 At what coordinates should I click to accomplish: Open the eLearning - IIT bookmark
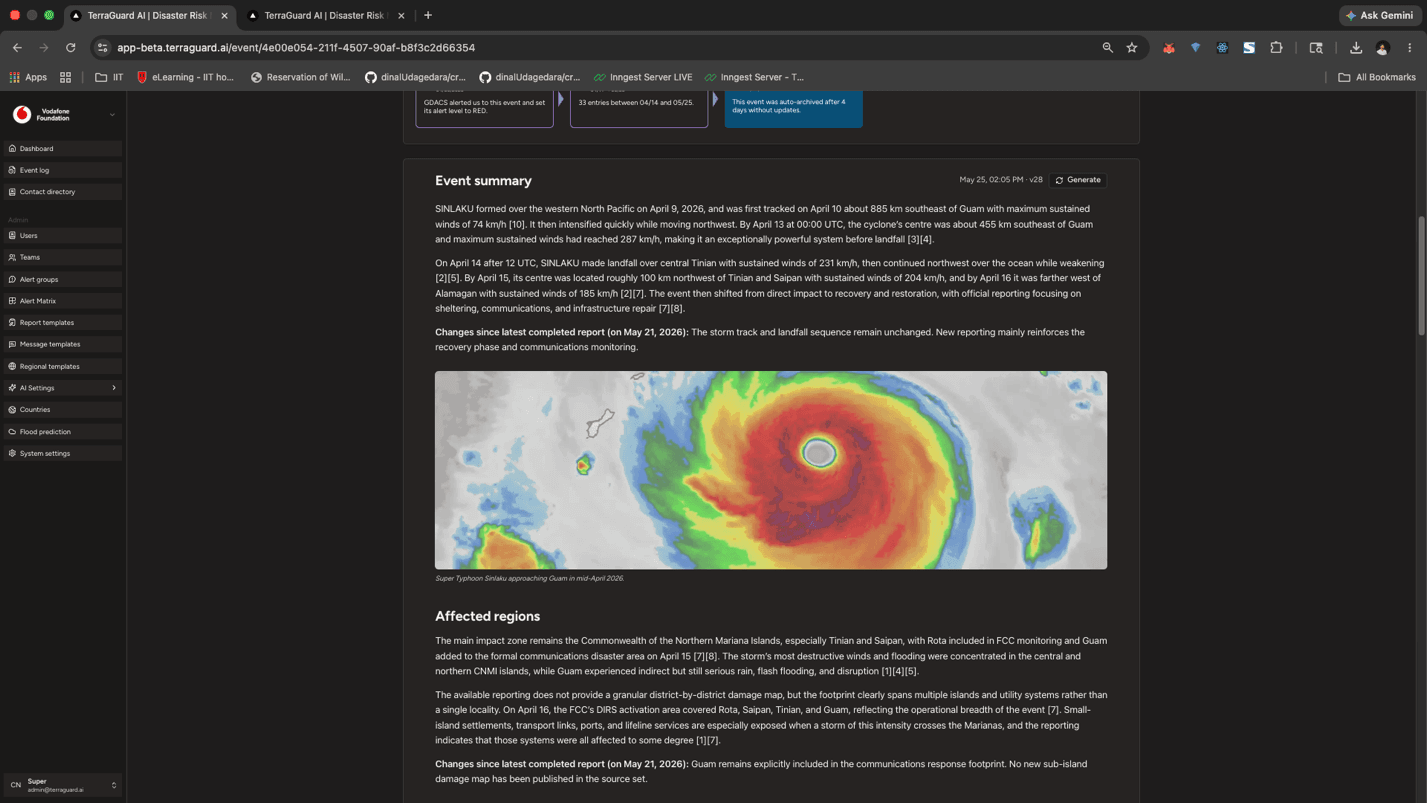click(185, 77)
